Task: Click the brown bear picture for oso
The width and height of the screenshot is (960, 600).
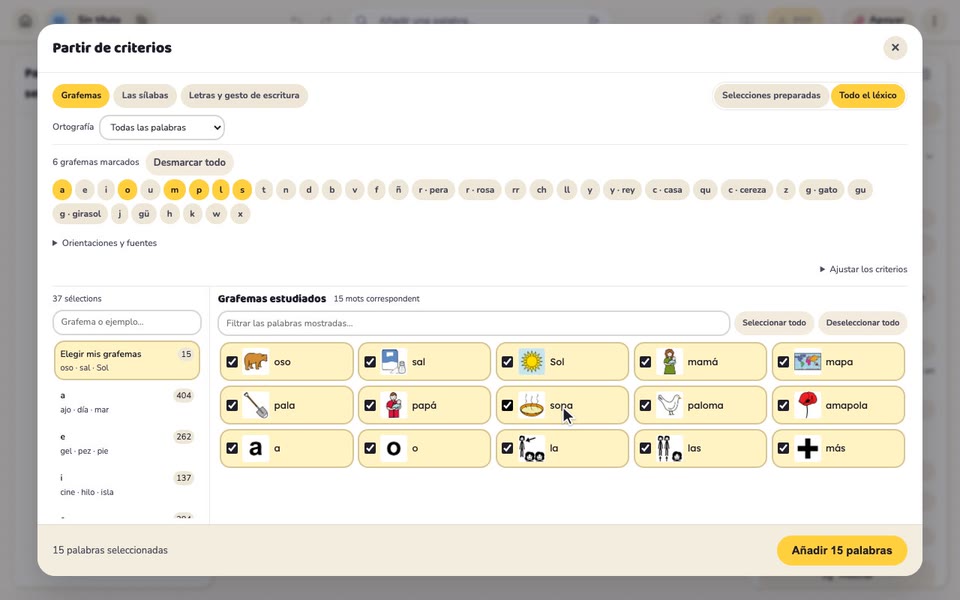Action: 255,361
